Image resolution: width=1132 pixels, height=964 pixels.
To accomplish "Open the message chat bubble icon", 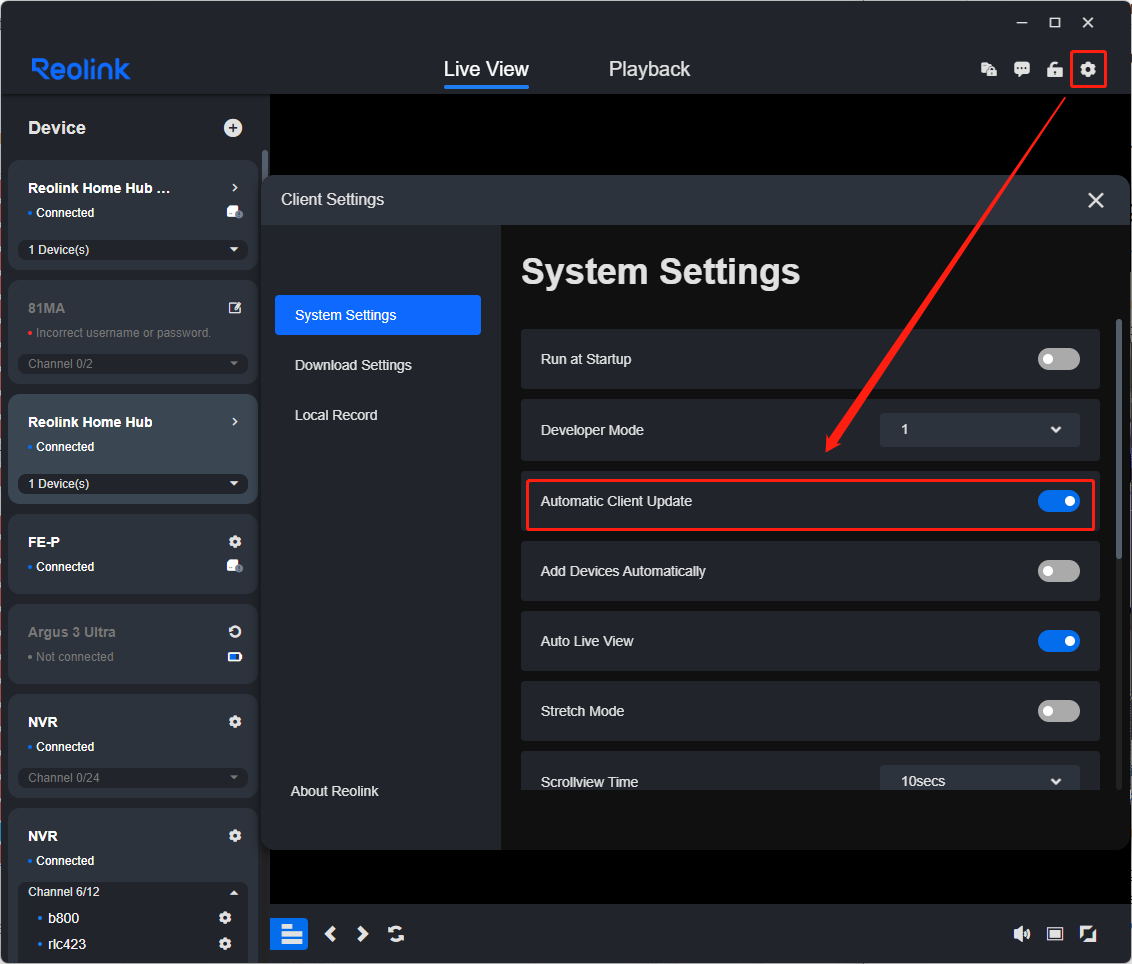I will point(1022,69).
